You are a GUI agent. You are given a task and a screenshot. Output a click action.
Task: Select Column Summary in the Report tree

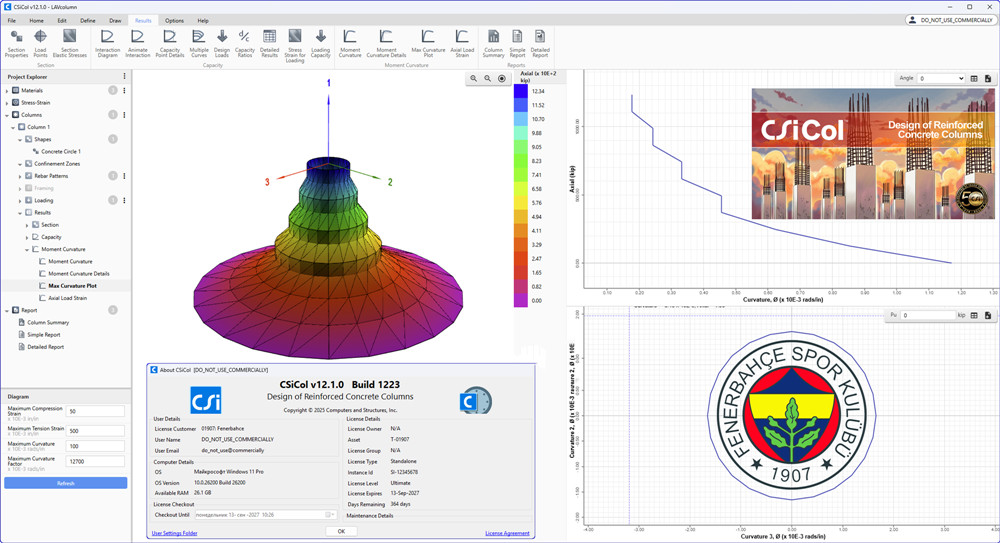tap(48, 323)
